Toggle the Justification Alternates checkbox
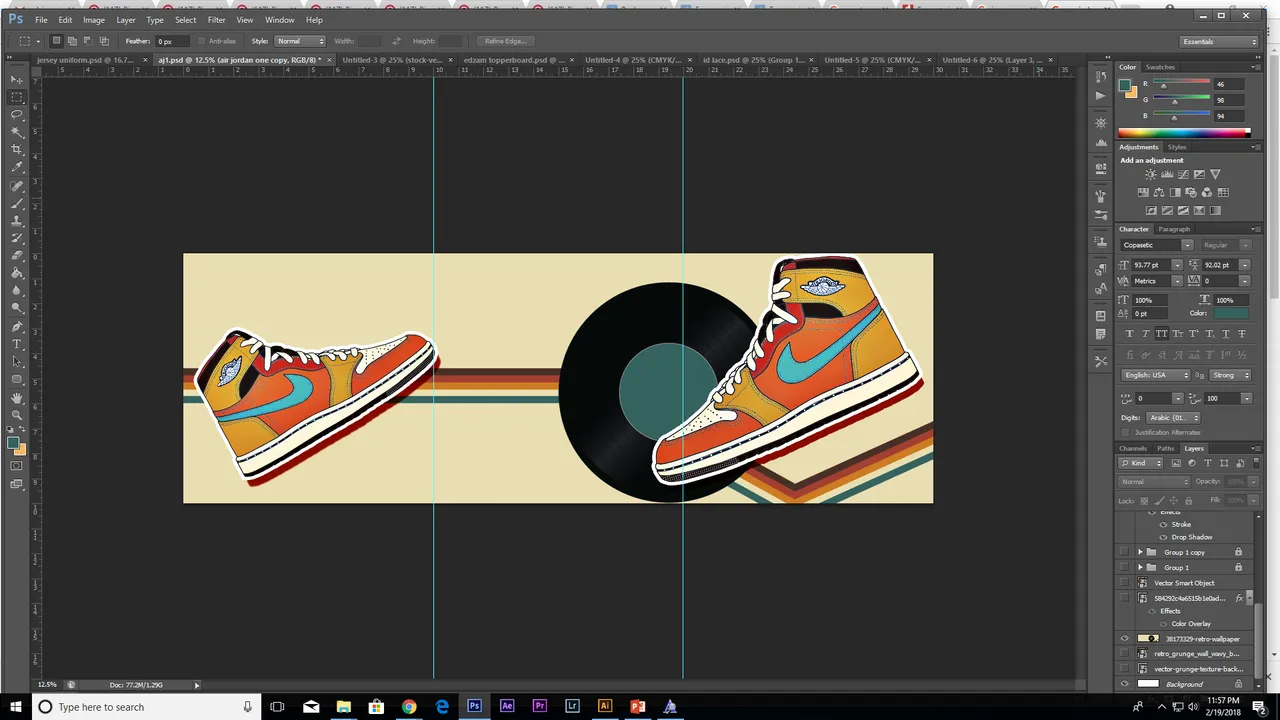The image size is (1280, 720). point(1126,432)
